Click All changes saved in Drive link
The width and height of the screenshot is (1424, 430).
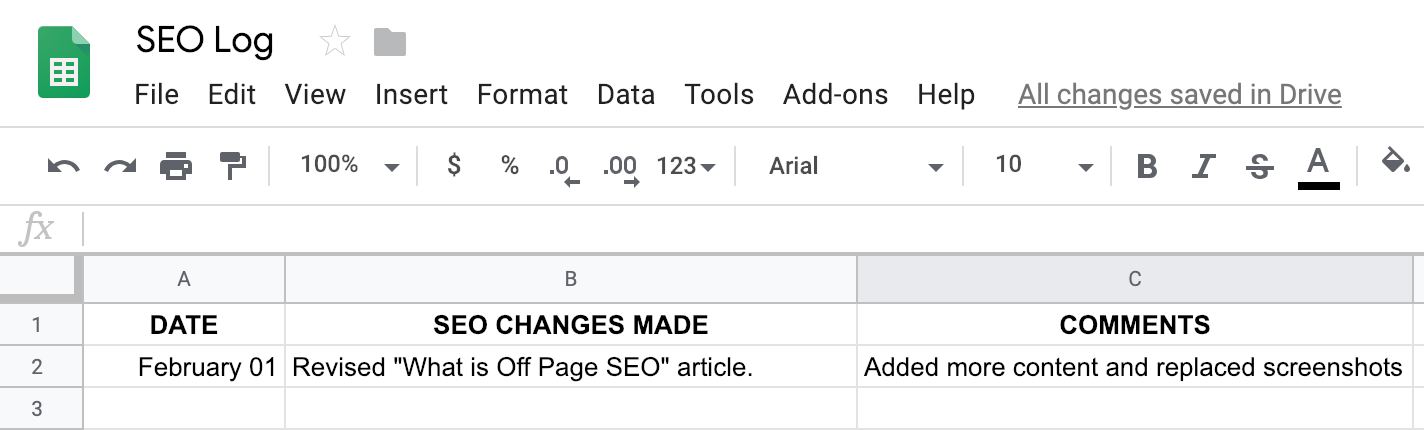coord(1179,95)
